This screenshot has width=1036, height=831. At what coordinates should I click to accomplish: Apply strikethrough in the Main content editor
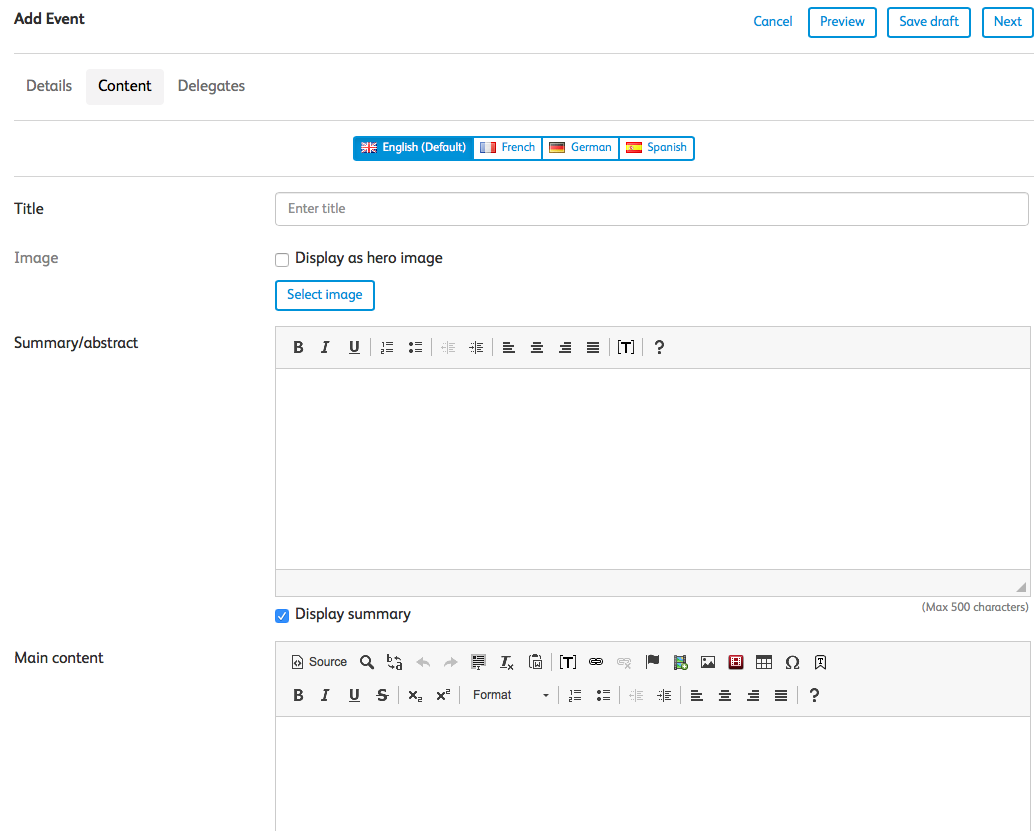click(382, 695)
